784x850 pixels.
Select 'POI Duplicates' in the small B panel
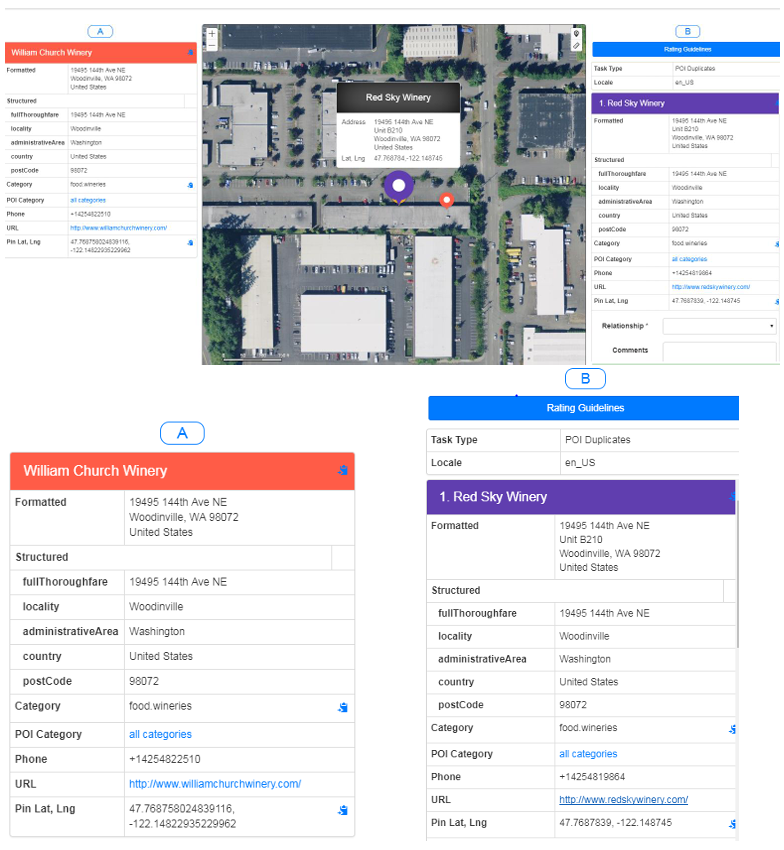coord(695,69)
